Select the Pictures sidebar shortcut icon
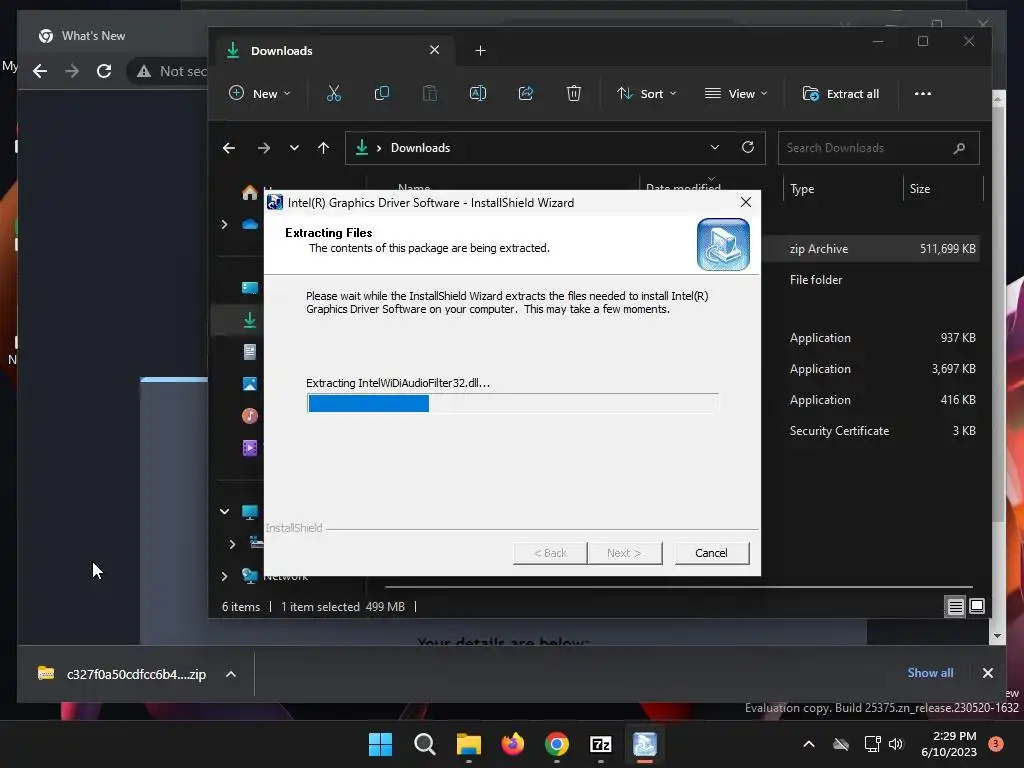The width and height of the screenshot is (1024, 768). click(249, 384)
